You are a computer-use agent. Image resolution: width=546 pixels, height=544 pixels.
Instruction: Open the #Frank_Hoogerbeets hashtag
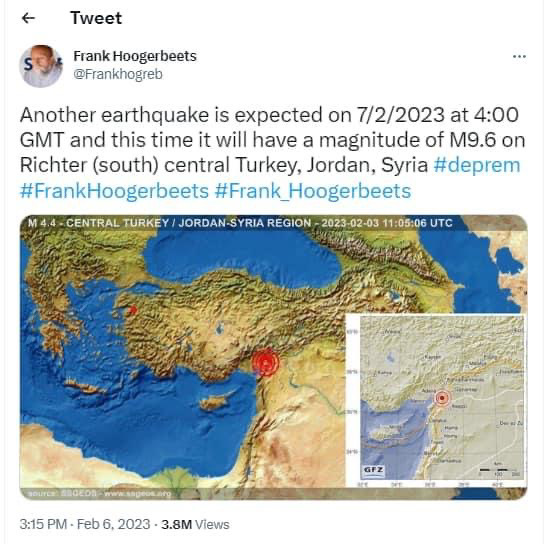coord(313,191)
